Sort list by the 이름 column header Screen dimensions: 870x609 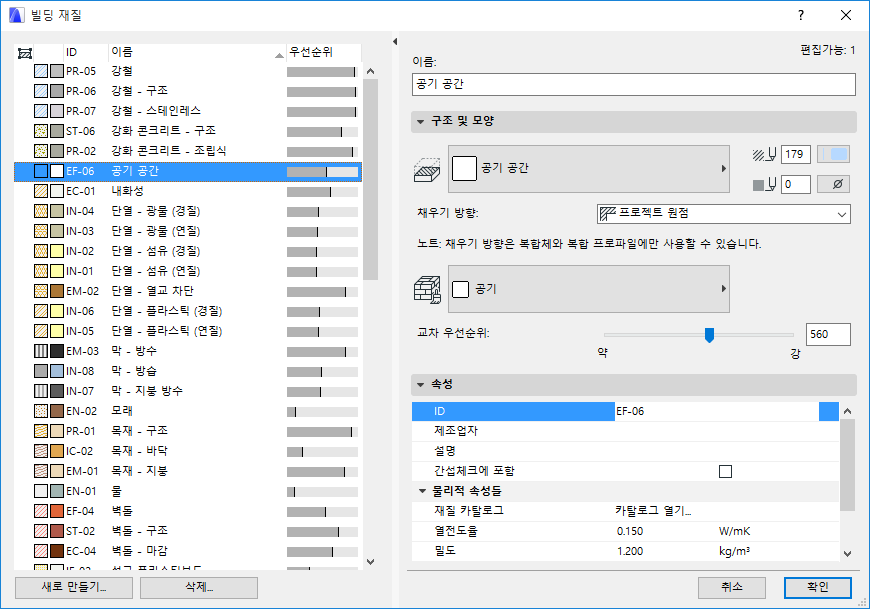tap(197, 52)
